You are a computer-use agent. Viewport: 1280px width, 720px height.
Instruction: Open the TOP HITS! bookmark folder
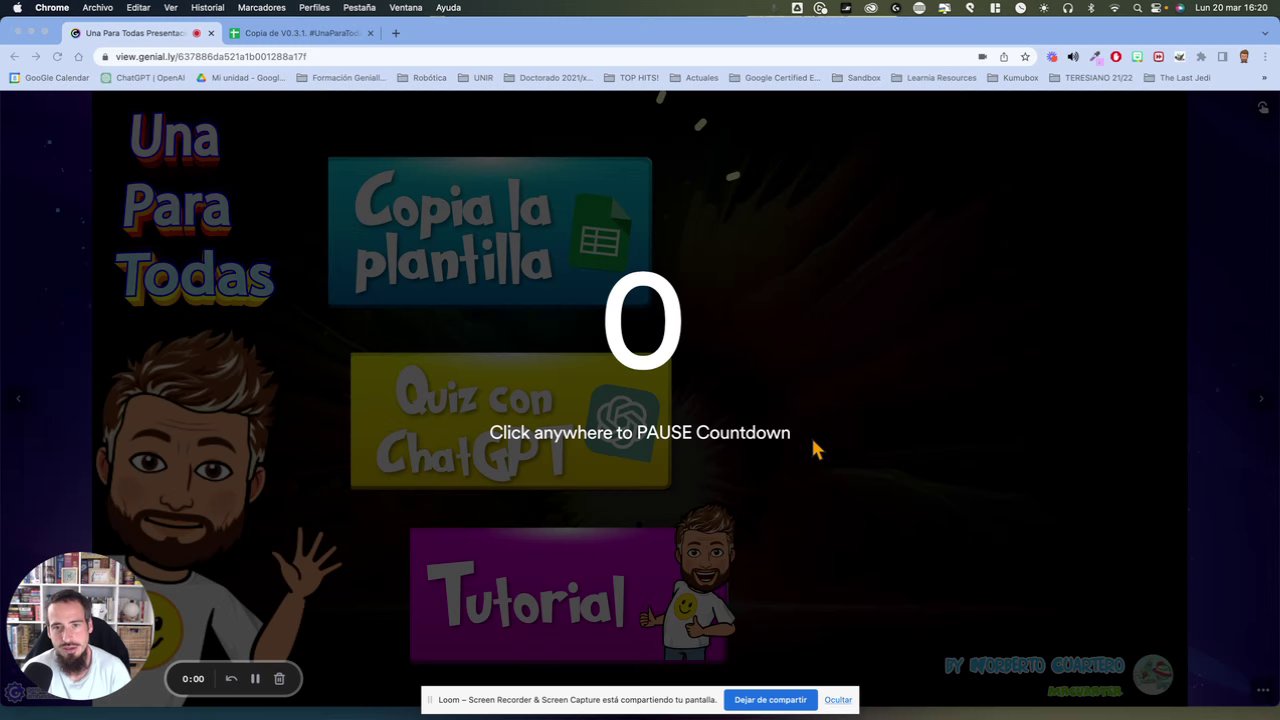pyautogui.click(x=631, y=78)
